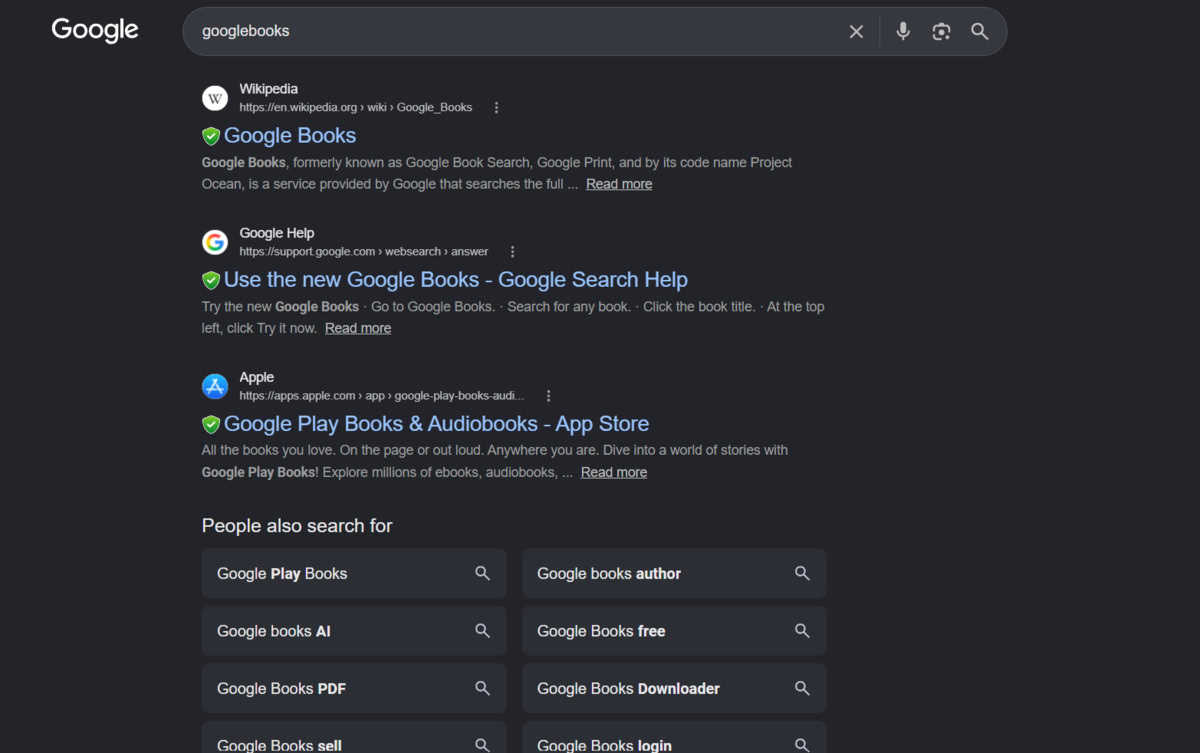Open three-dot menu for Wikipedia result
Screen dimensions: 1200x753
click(x=497, y=108)
